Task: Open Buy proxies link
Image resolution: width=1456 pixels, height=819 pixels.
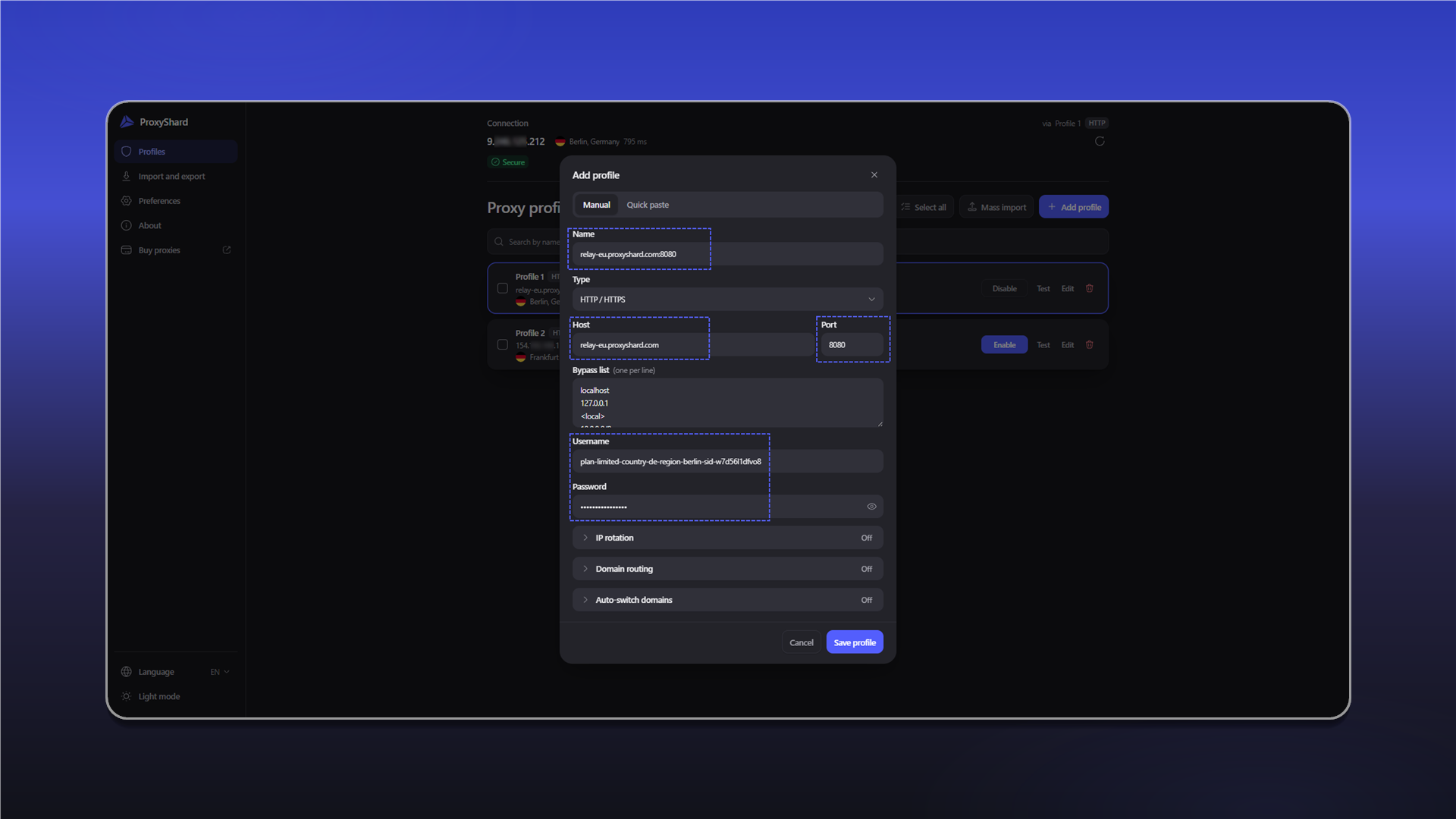Action: pos(176,250)
